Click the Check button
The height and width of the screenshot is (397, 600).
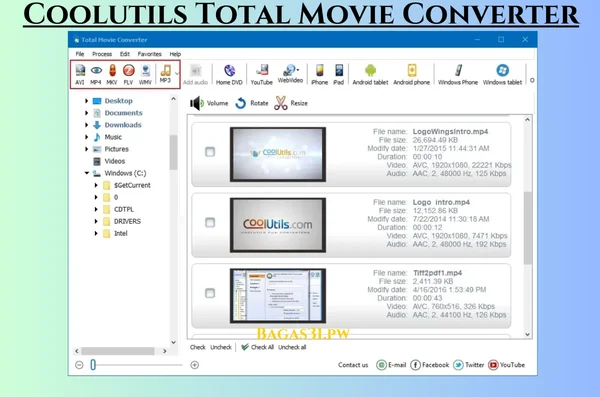198,347
